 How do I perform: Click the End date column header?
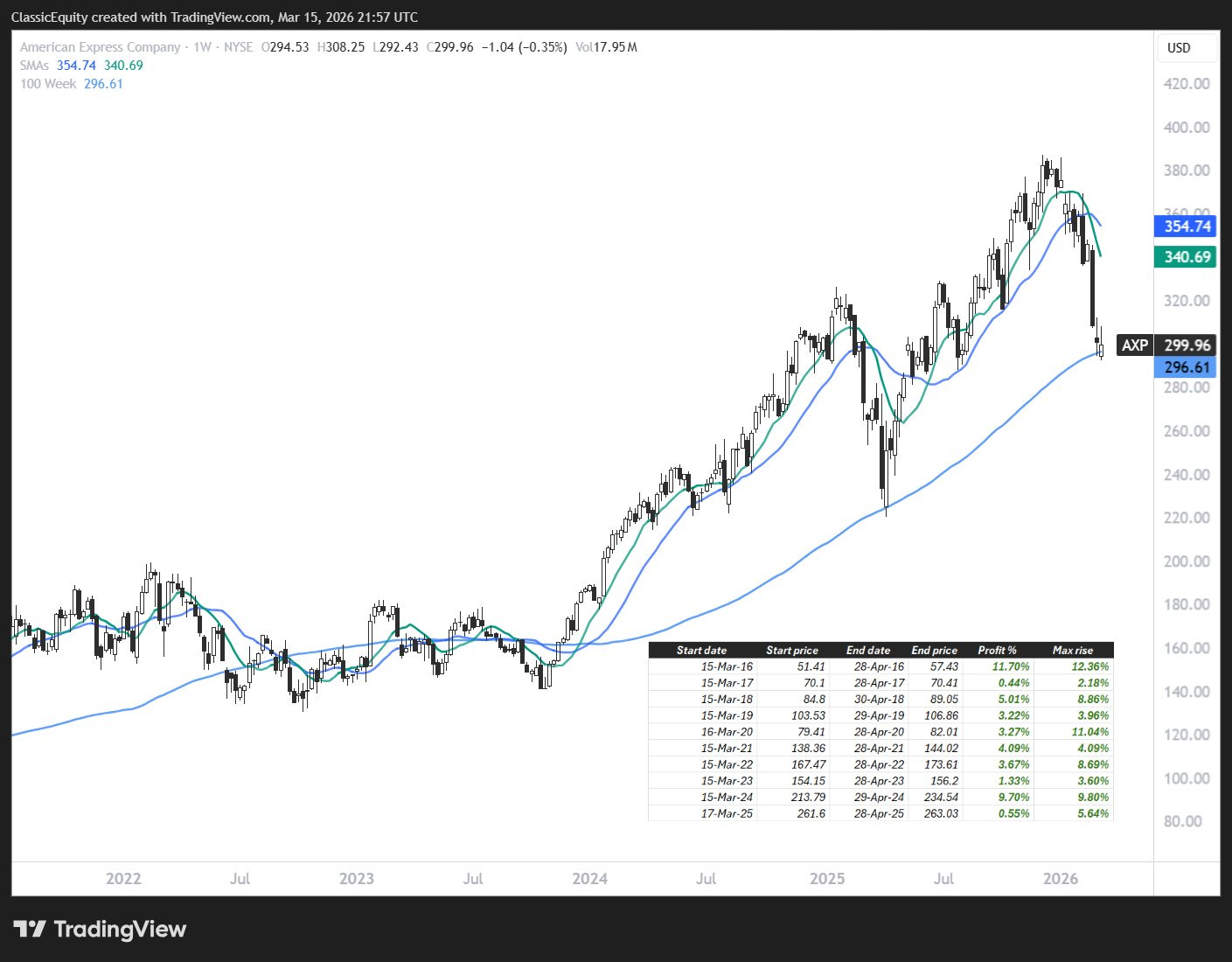pyautogui.click(x=868, y=650)
